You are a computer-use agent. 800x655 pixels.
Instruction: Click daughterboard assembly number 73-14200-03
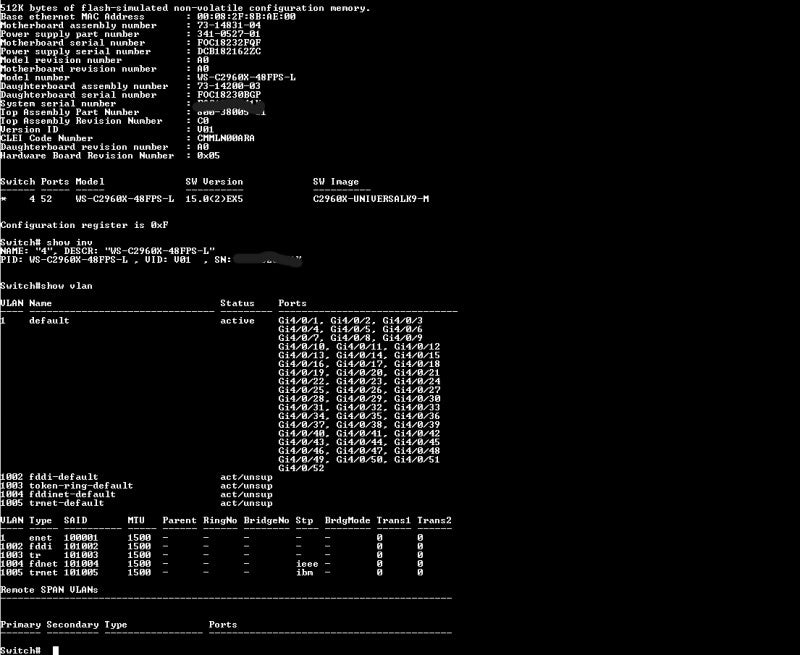(x=229, y=86)
